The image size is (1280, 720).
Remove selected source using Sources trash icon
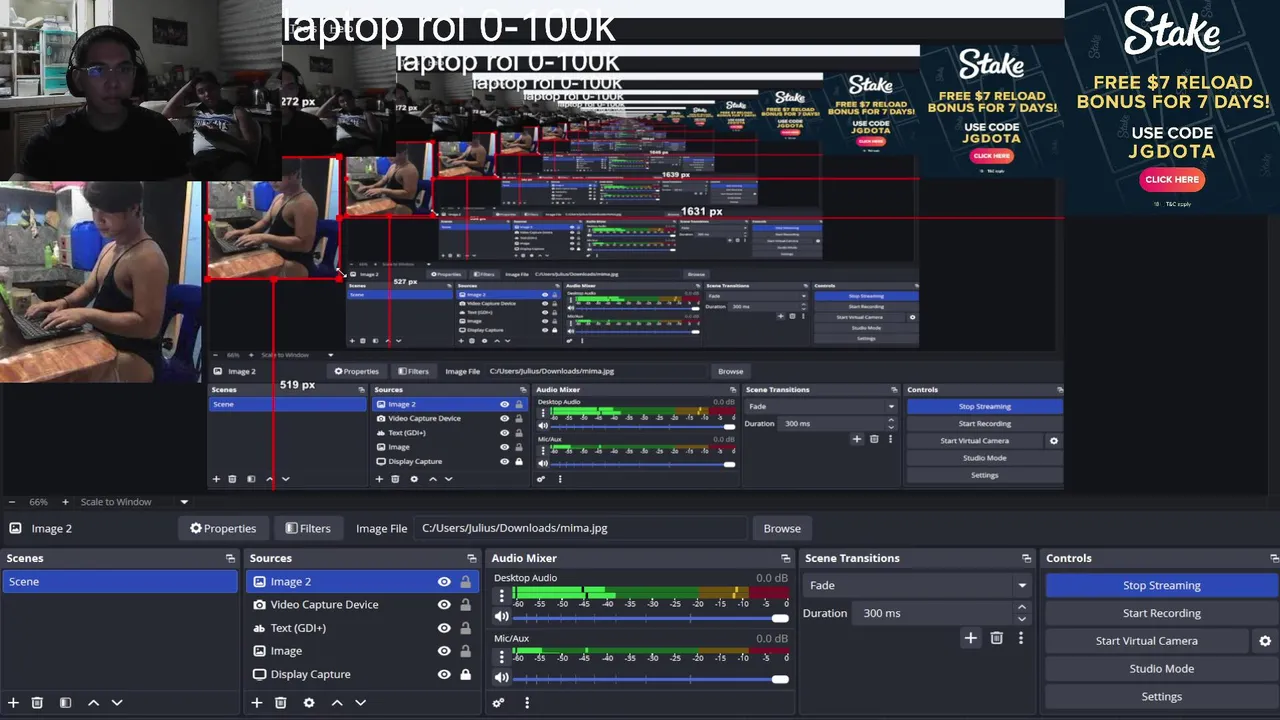281,703
